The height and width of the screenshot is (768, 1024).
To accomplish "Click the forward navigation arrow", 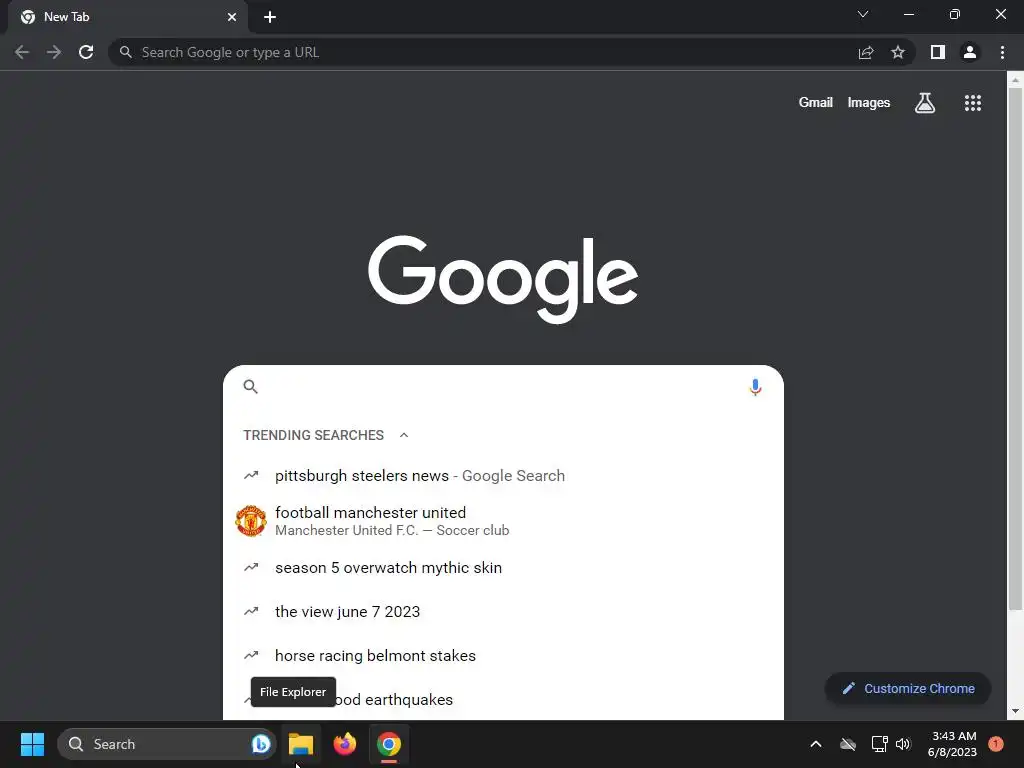I will tap(54, 52).
